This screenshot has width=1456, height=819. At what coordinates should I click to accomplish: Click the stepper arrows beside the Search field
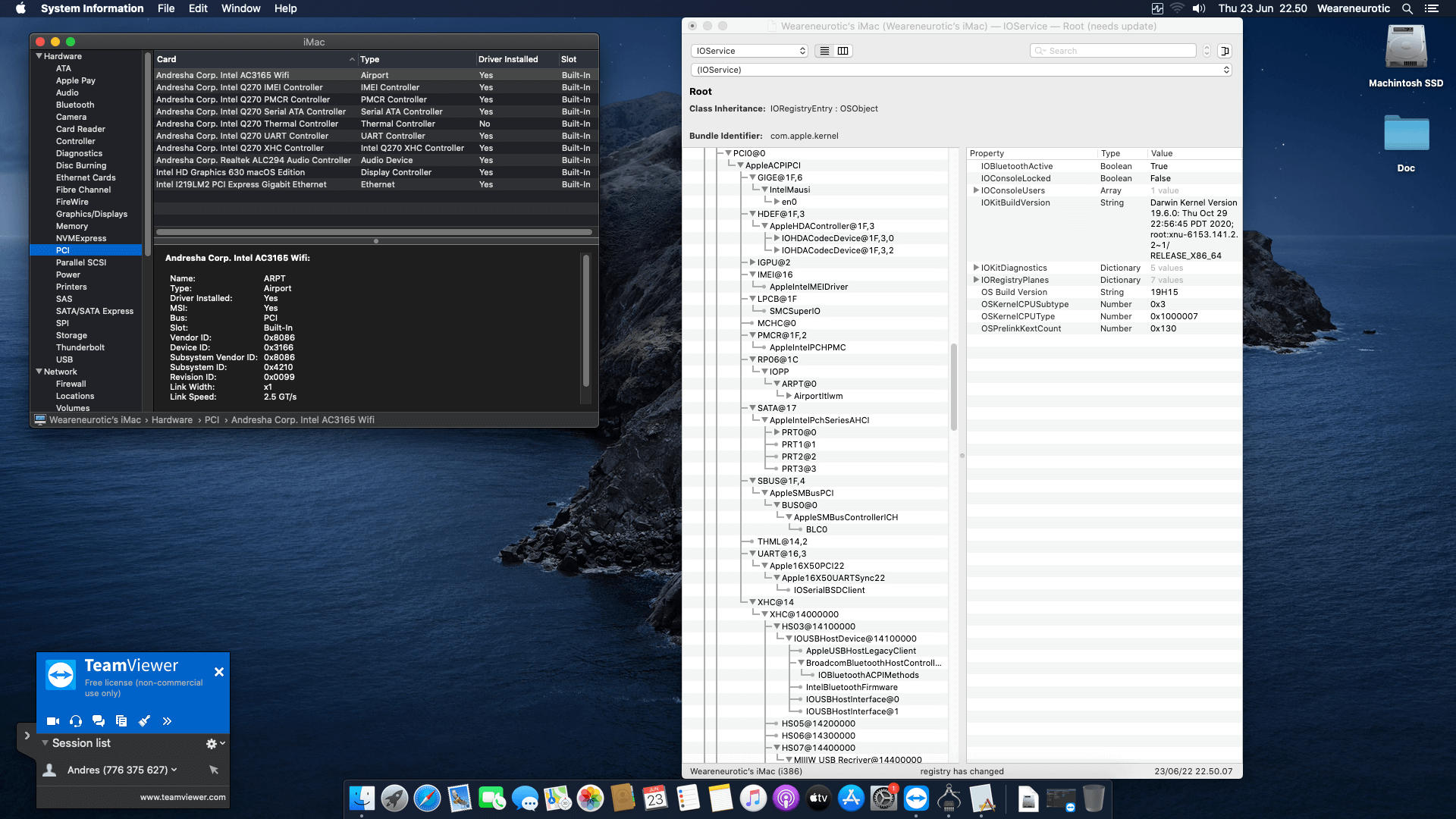tap(1207, 51)
